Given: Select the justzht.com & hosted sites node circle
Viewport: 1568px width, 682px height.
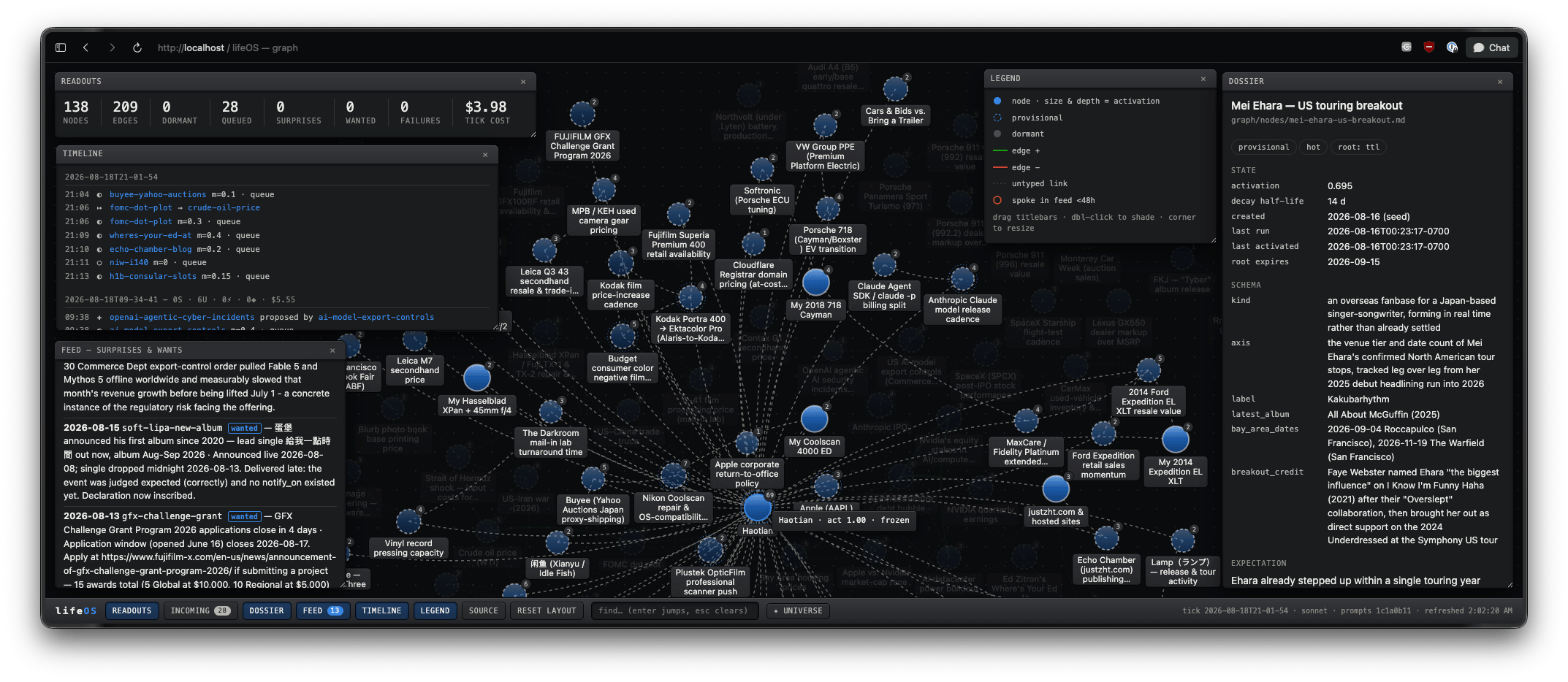Looking at the screenshot, I should (1056, 489).
